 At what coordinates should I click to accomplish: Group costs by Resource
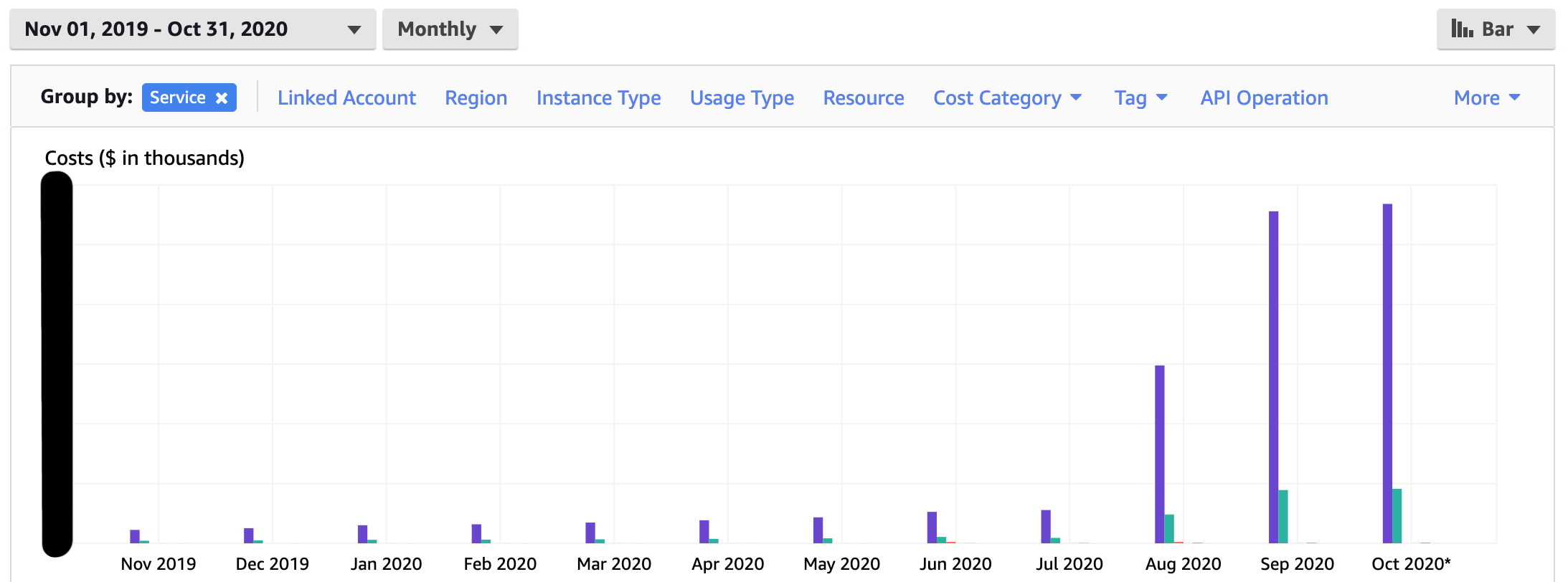click(x=863, y=98)
